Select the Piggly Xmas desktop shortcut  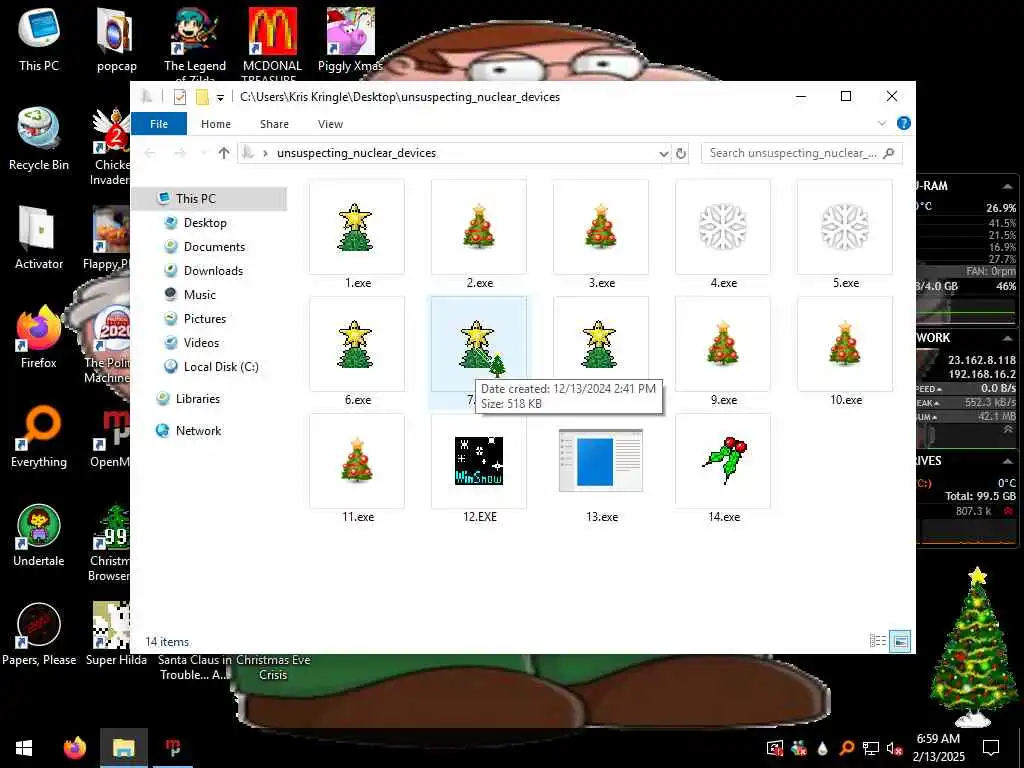351,41
